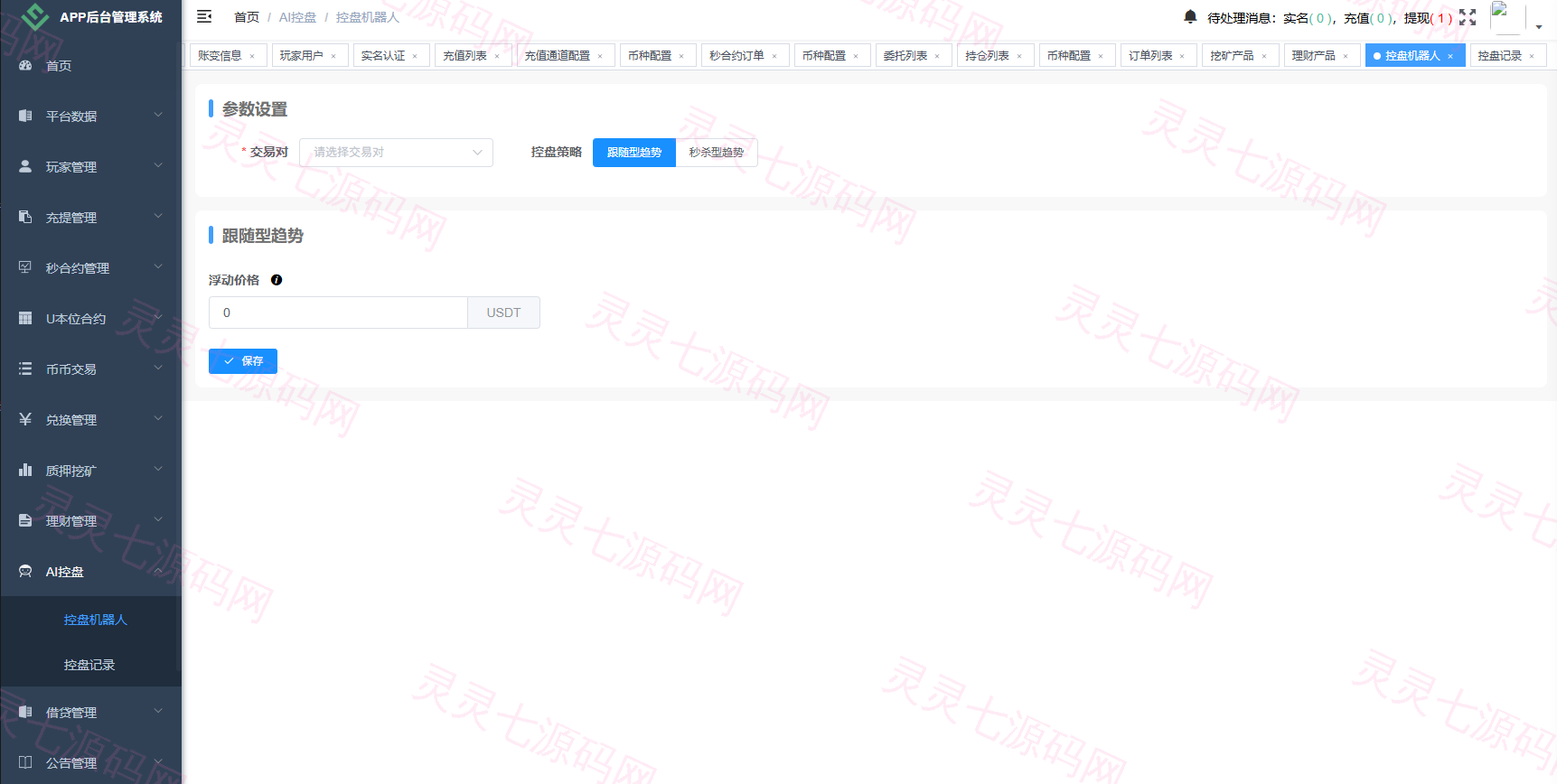Screen dimensions: 1557x784
Task: Click the 秒合约管理 sidebar icon
Action: tap(25, 268)
